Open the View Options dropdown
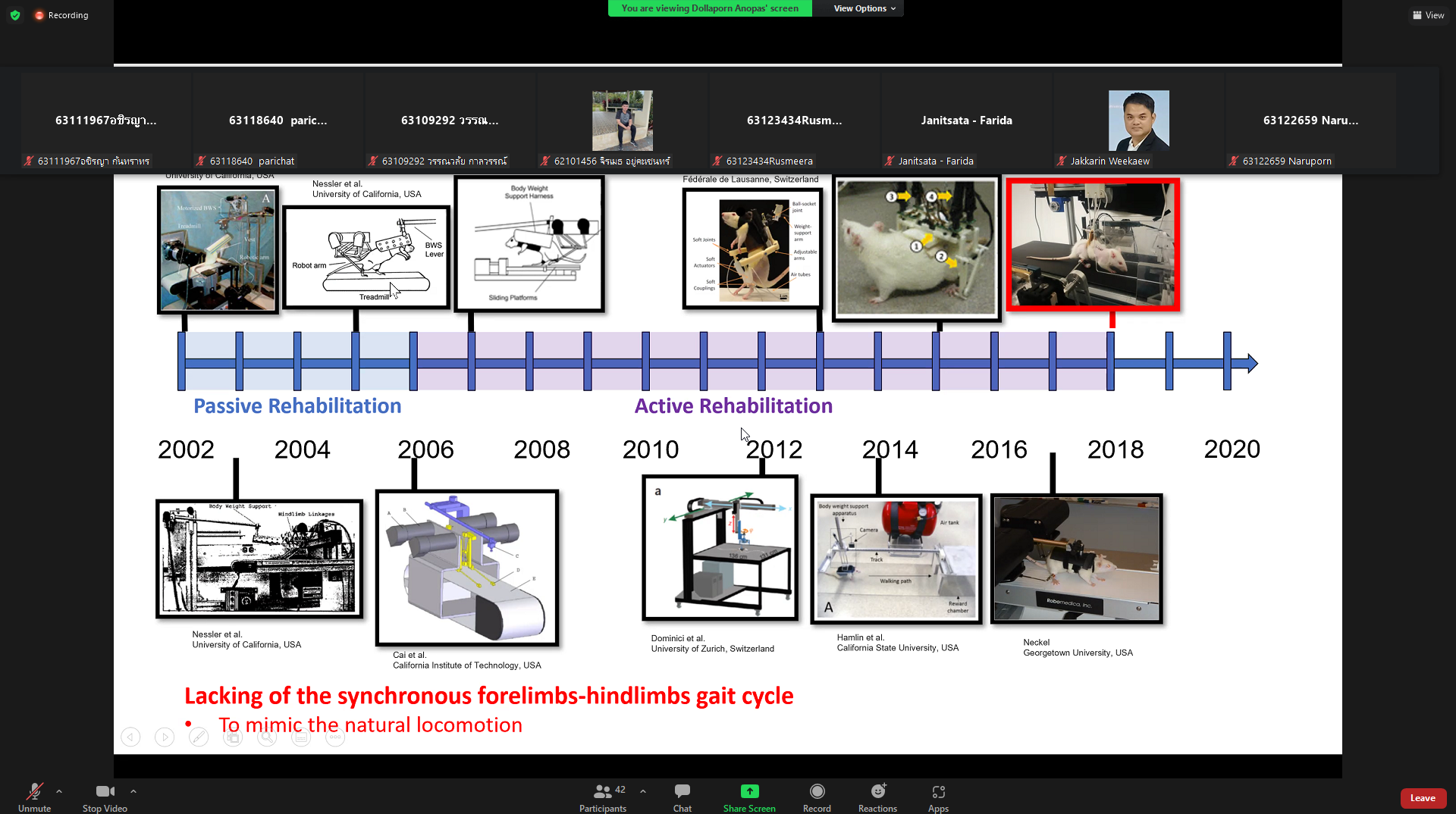Viewport: 1456px width, 814px height. [864, 8]
